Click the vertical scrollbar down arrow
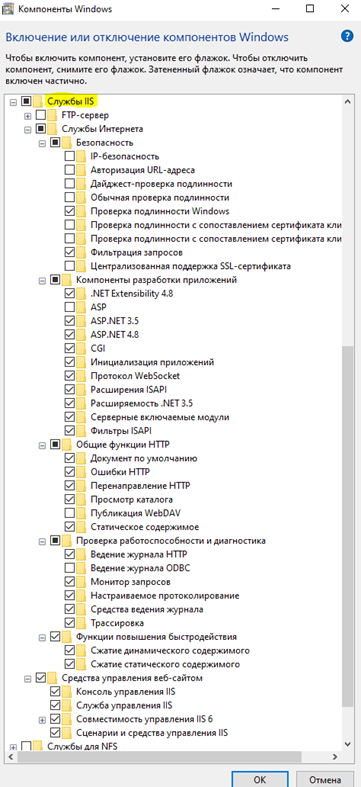Screen dimensions: 361x787 tap(347, 743)
